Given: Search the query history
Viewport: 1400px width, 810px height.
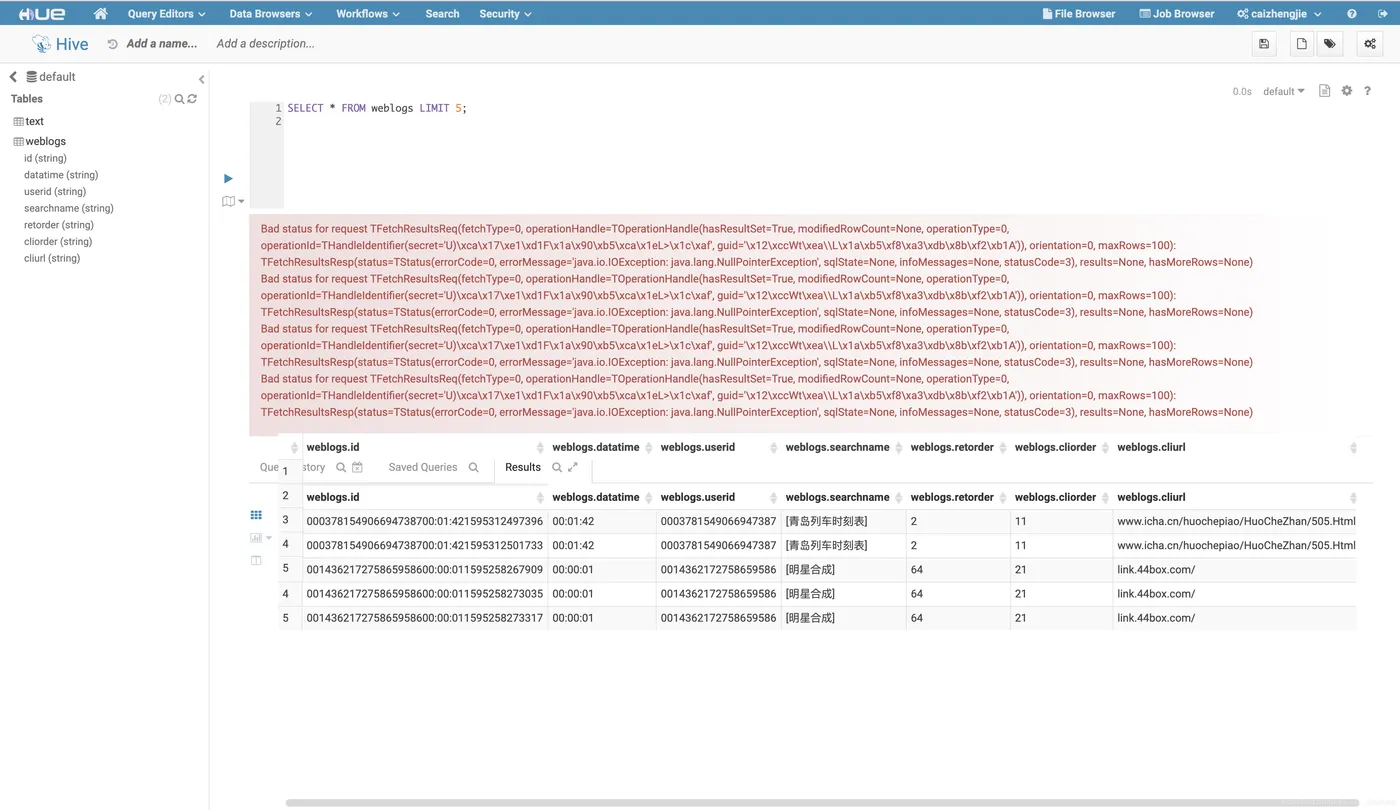Looking at the screenshot, I should [x=341, y=467].
